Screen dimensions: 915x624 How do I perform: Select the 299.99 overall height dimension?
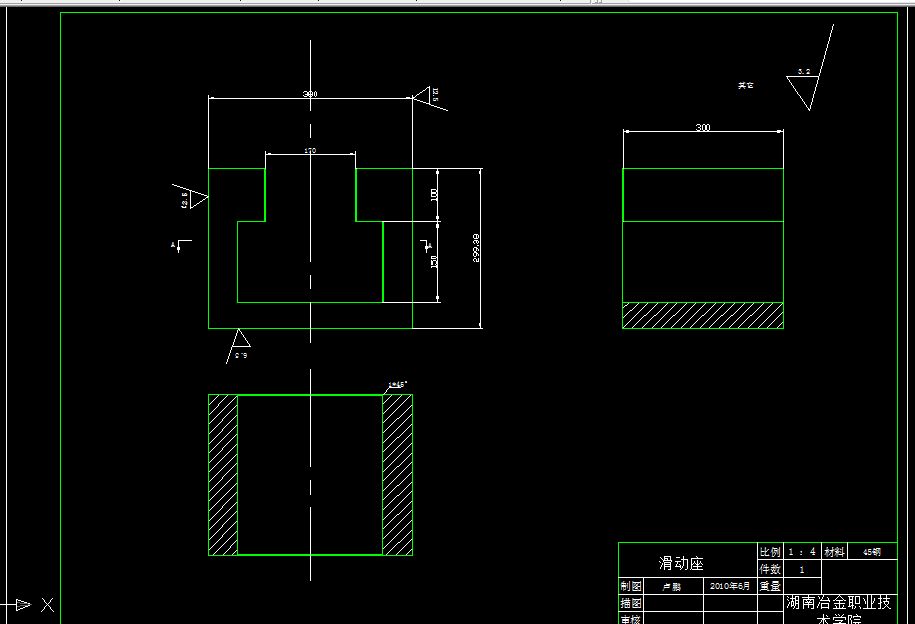476,247
